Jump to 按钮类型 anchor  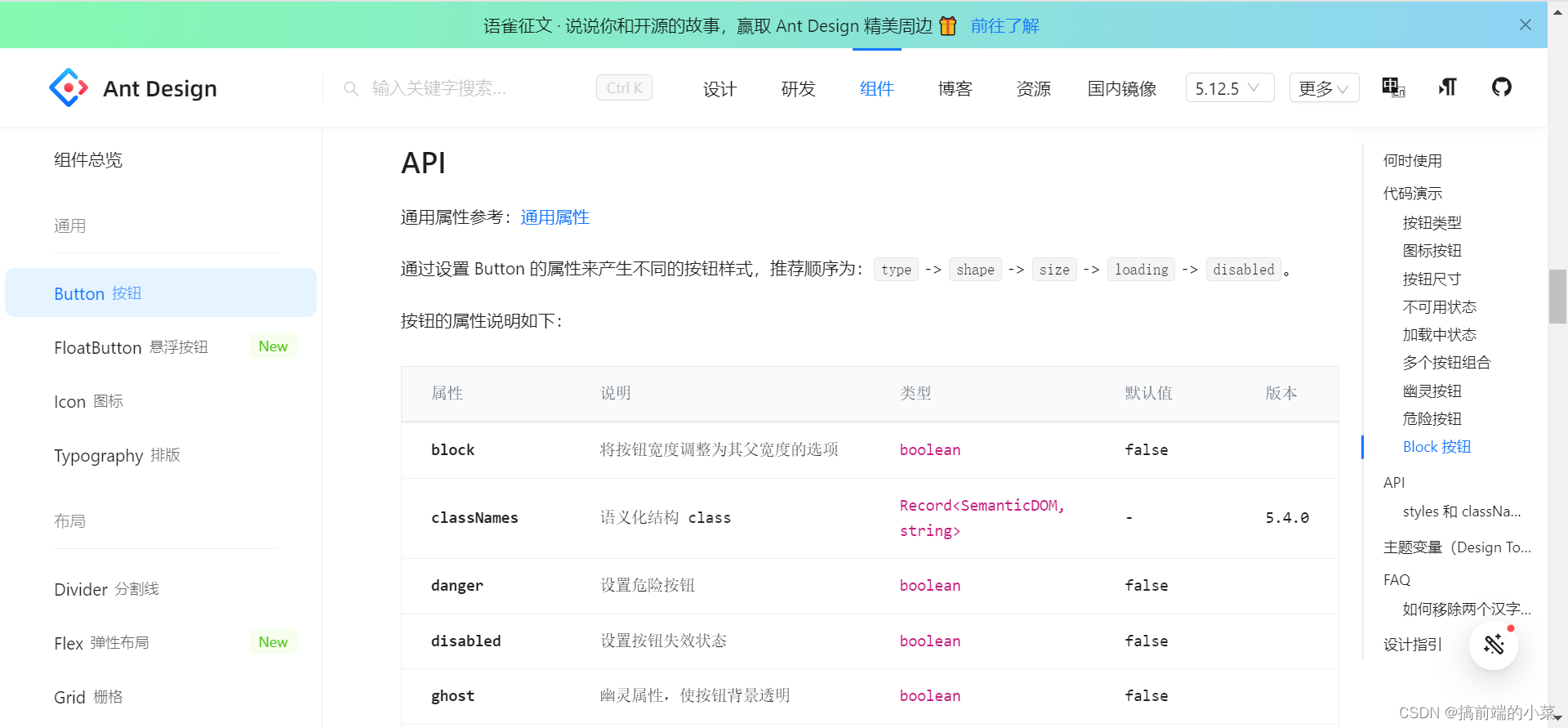click(x=1432, y=223)
